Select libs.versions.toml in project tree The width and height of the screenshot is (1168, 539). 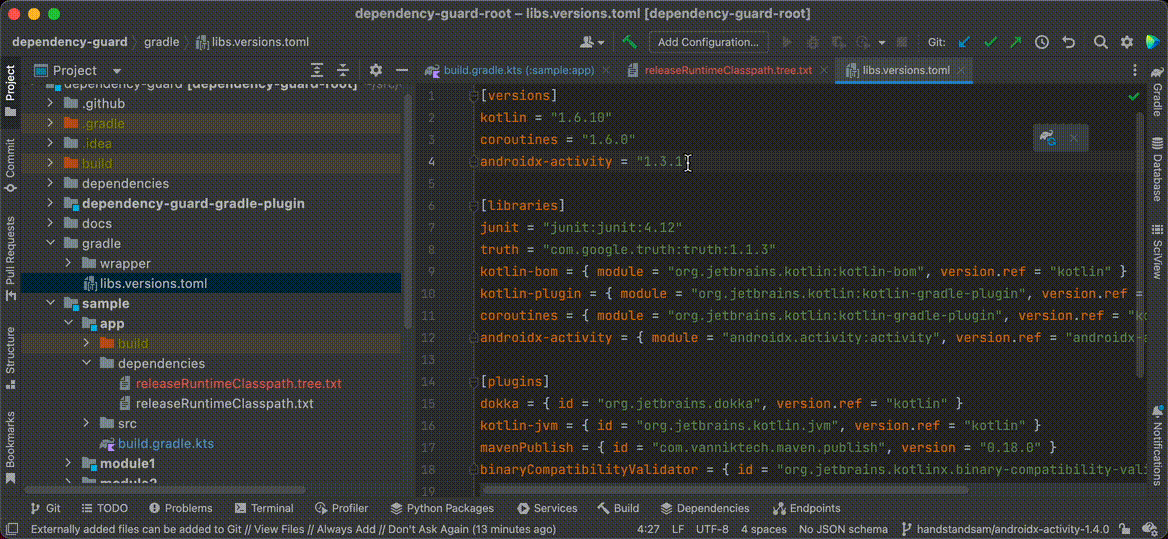(x=153, y=284)
